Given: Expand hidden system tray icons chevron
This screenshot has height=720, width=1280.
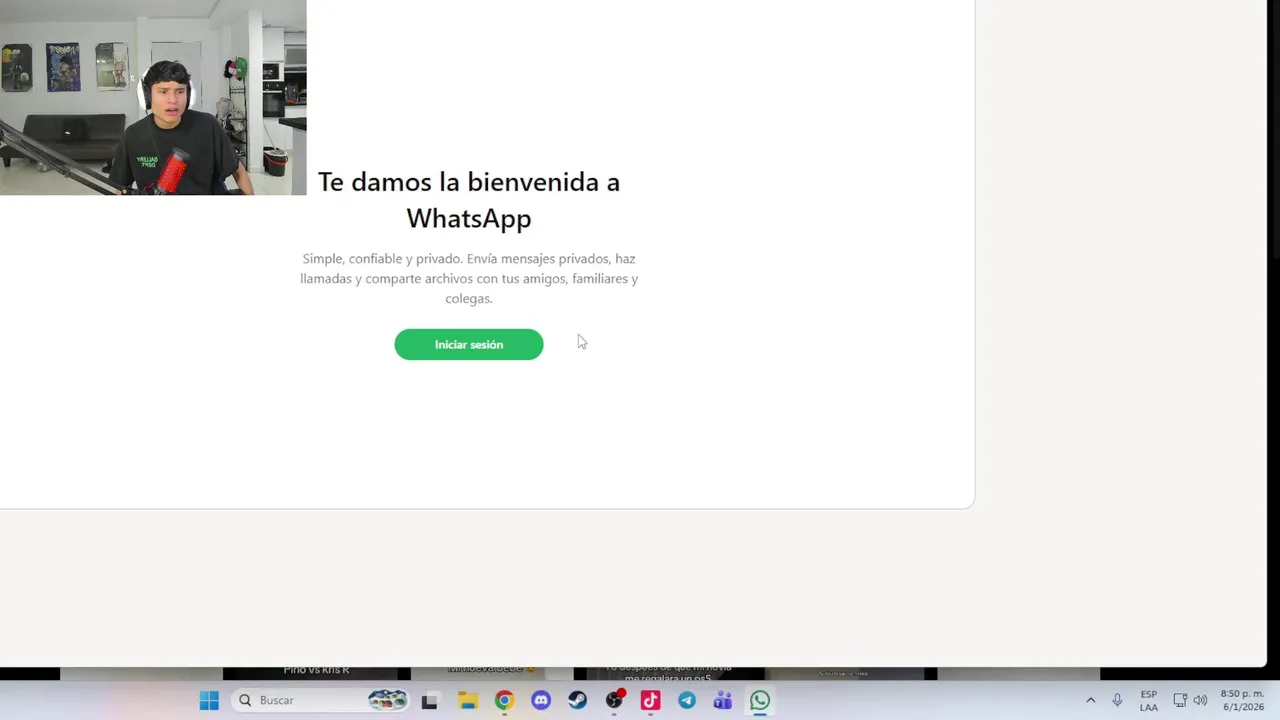Looking at the screenshot, I should tap(1090, 700).
